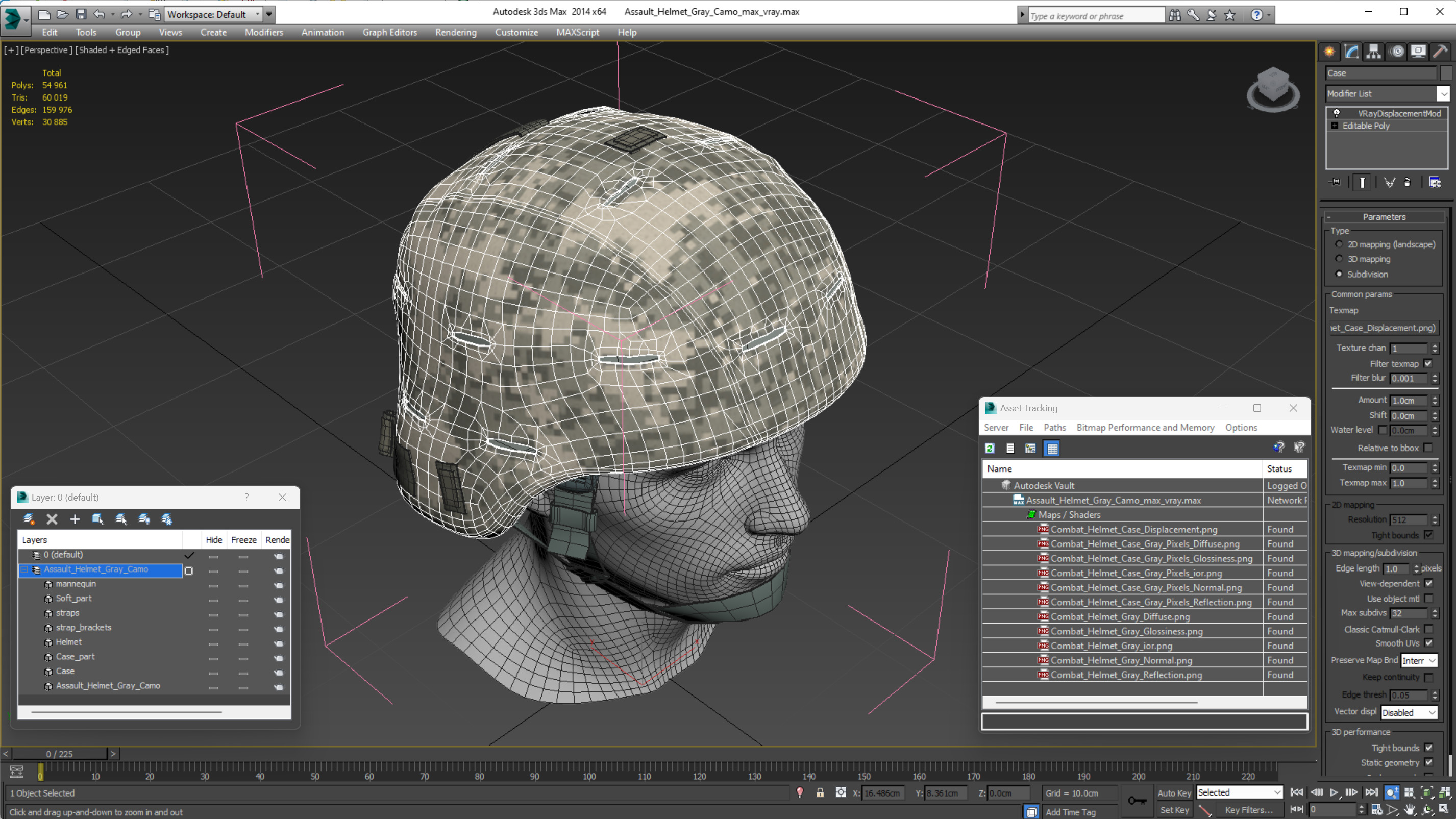The image size is (1456, 819).
Task: Click the New Scene icon in the toolbar
Action: [x=44, y=14]
